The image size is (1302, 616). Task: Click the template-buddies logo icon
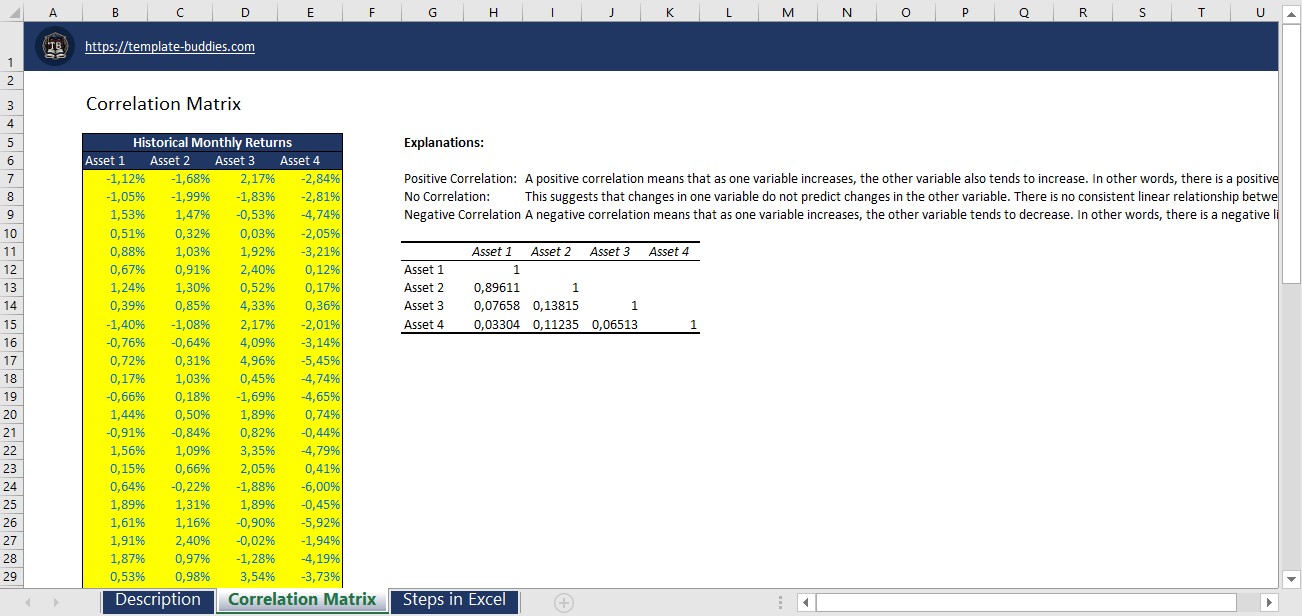tap(55, 45)
